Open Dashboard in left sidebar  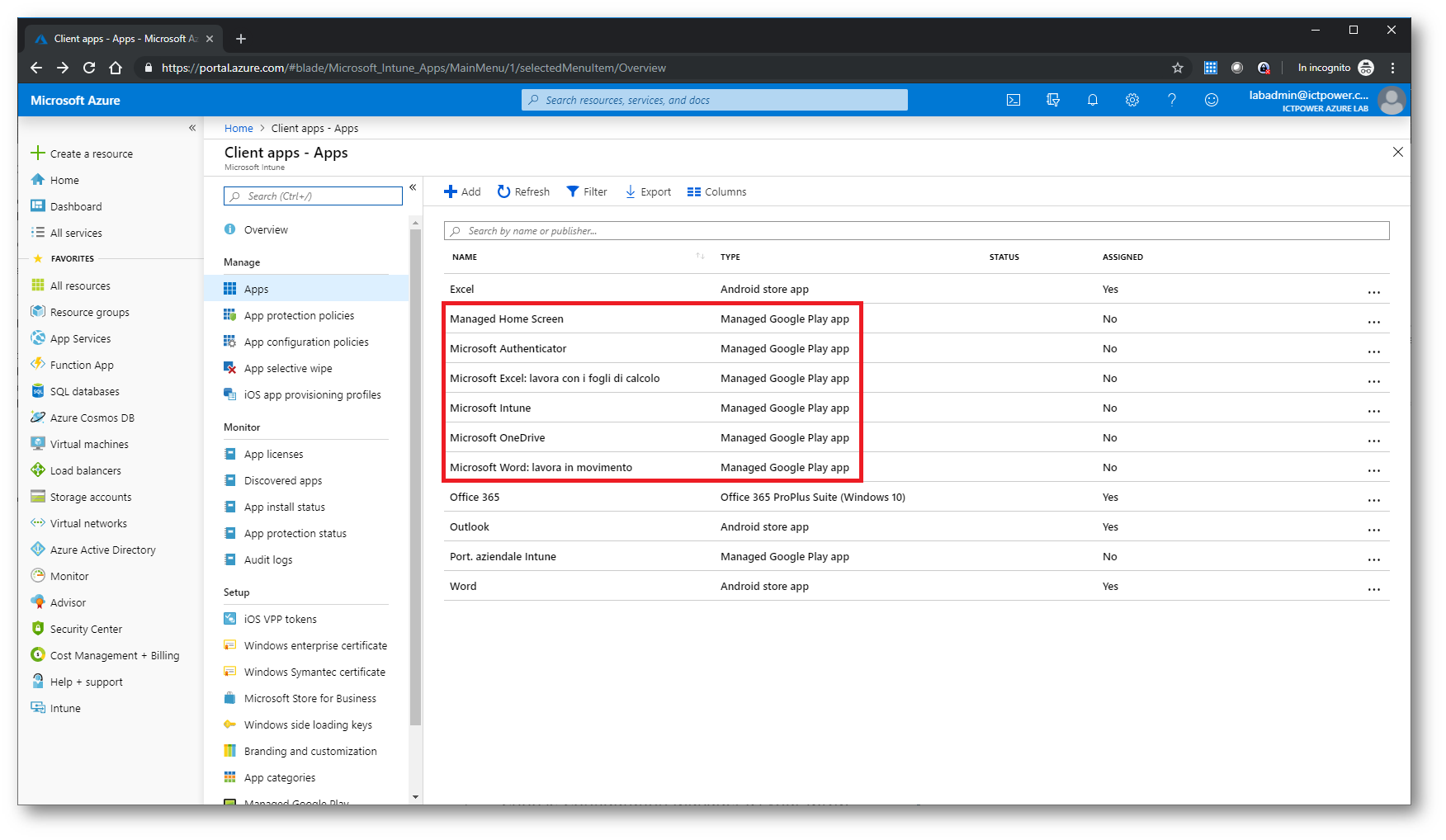pos(66,206)
